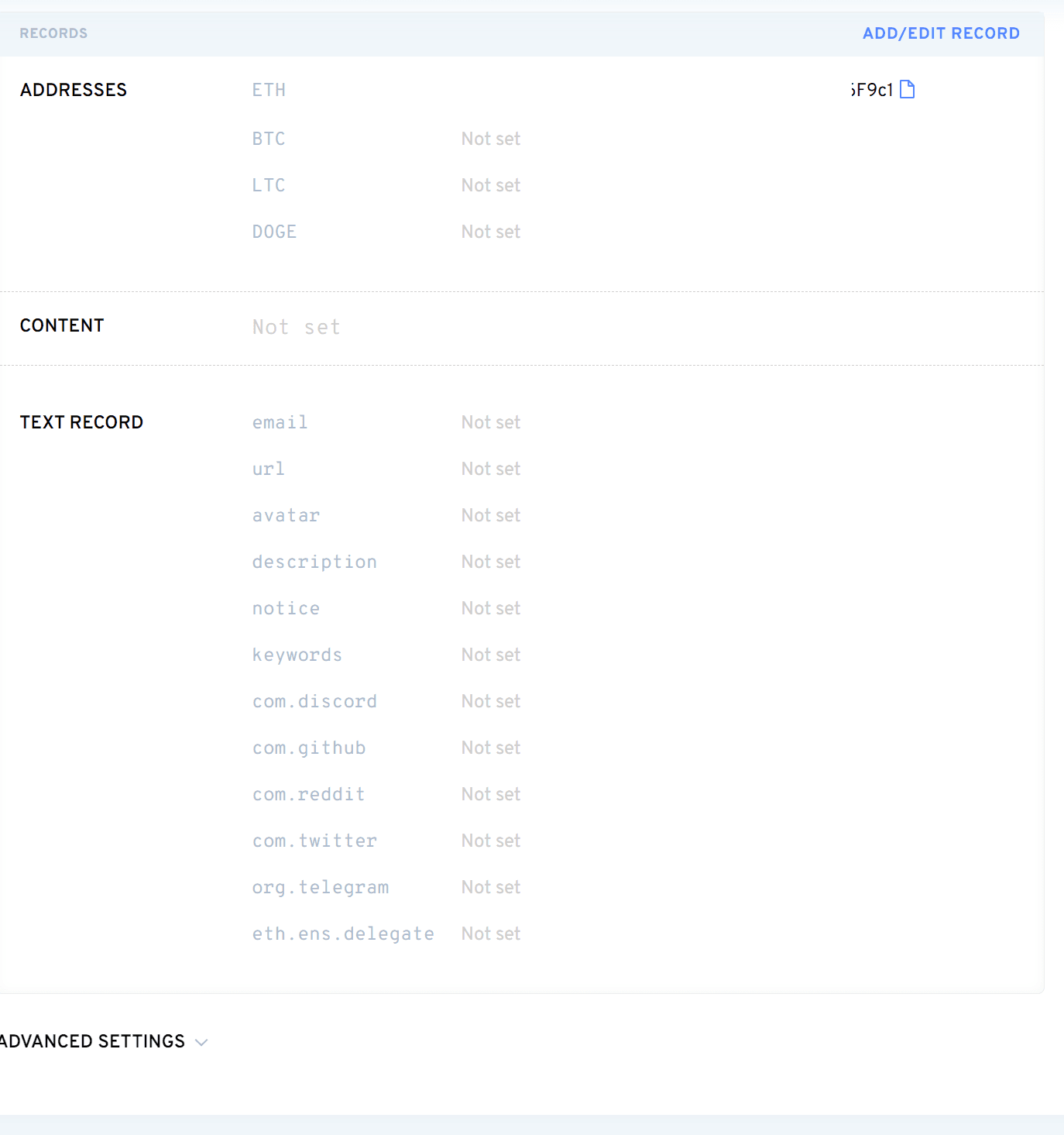Click the avatar 'Not set' value

(x=491, y=515)
